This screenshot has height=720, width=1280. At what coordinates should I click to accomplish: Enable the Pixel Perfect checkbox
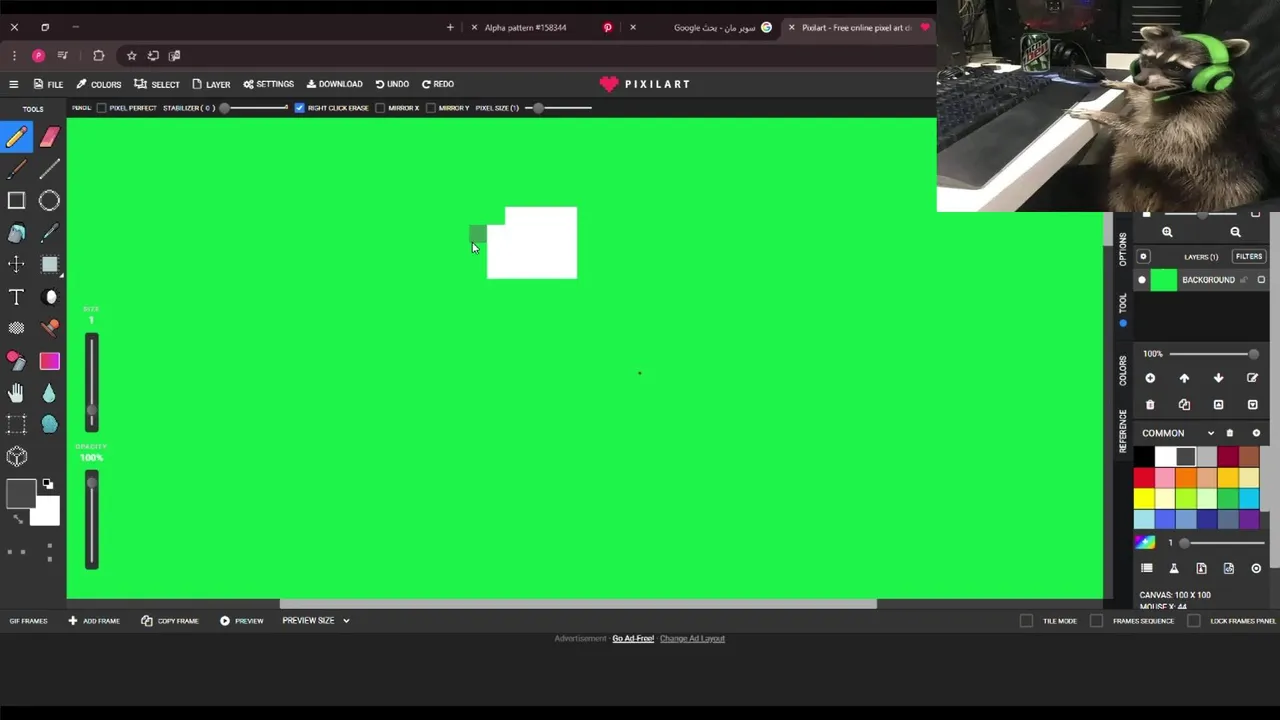(101, 108)
